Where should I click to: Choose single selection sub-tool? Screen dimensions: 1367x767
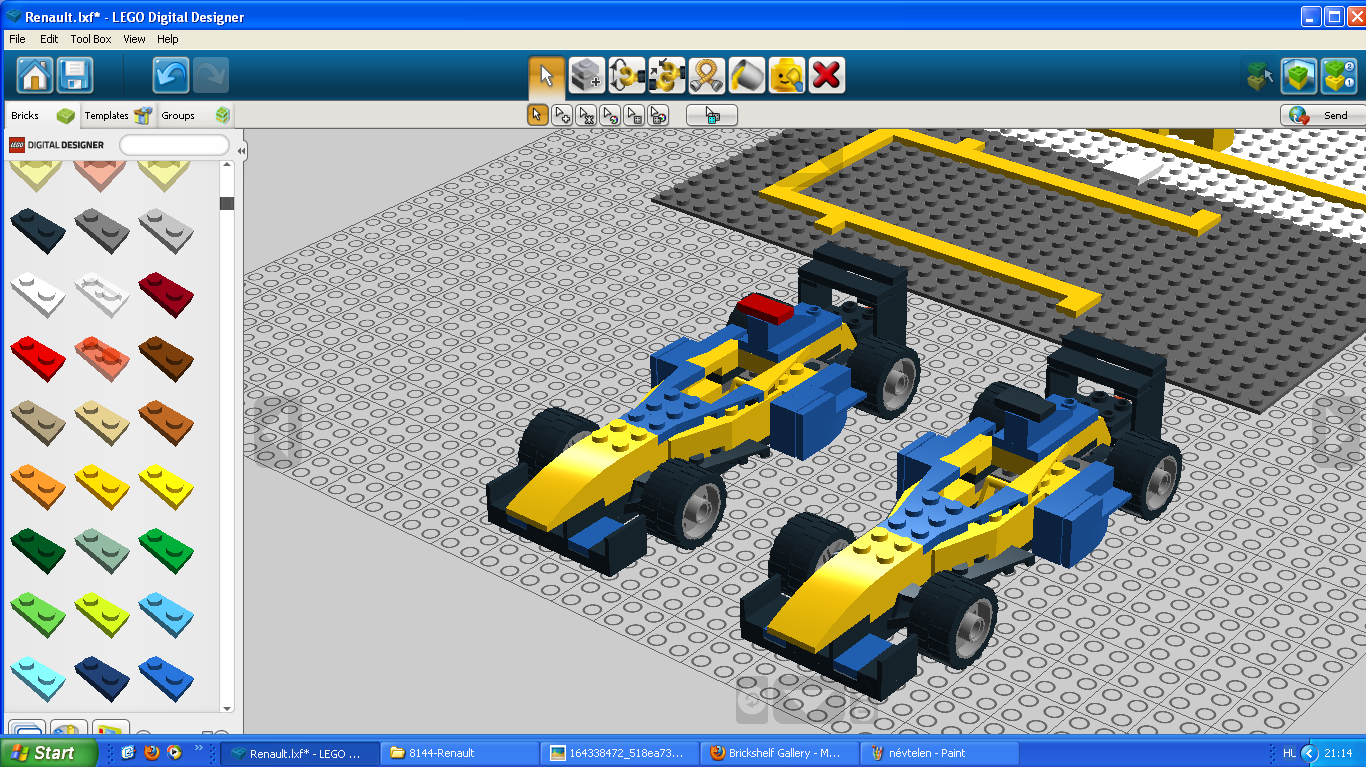point(537,115)
